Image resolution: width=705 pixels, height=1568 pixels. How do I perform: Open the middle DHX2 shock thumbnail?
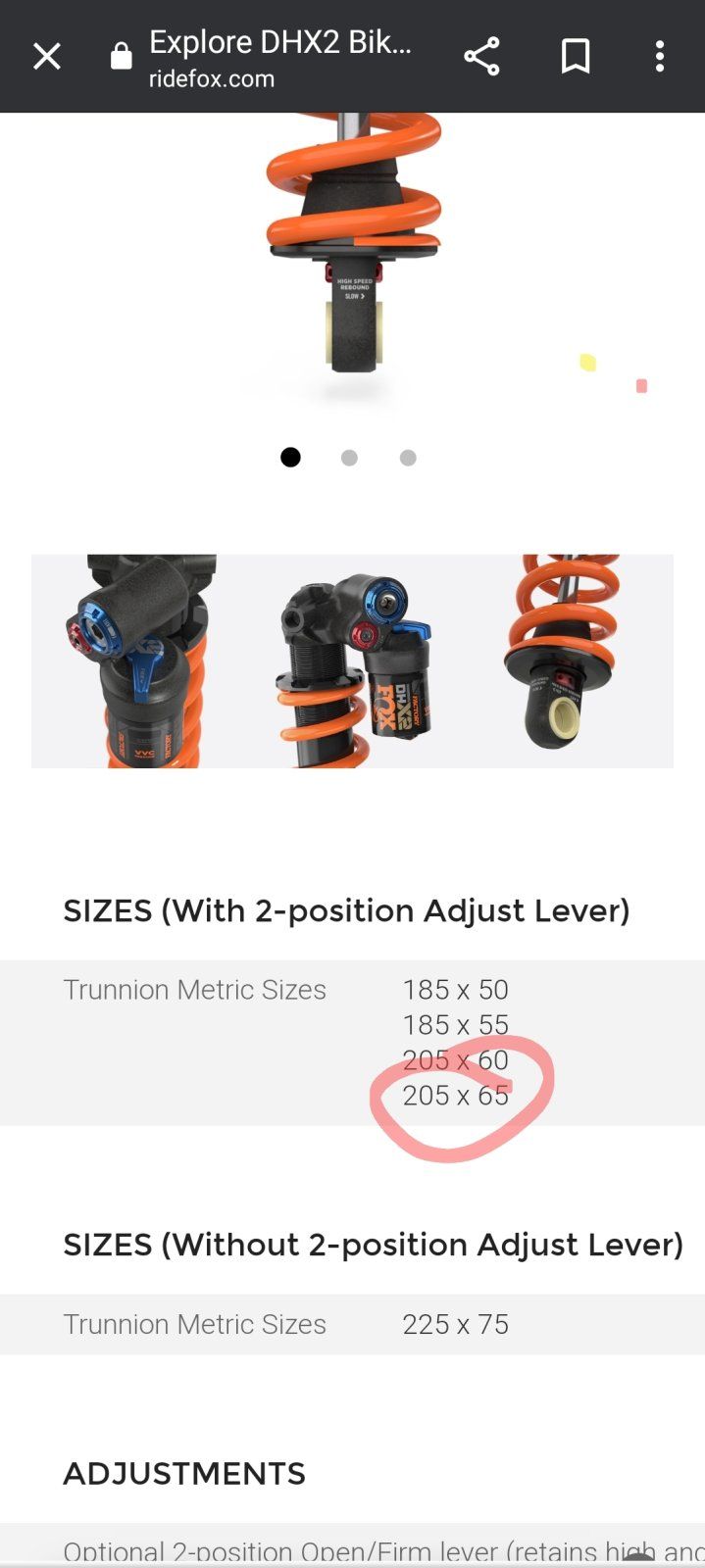tap(353, 661)
